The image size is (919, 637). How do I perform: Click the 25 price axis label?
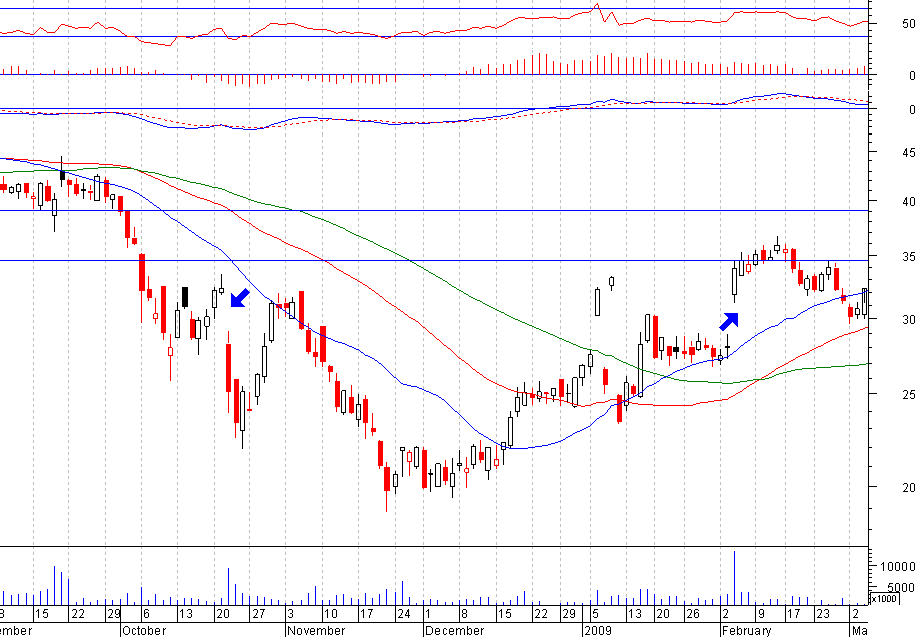pos(908,394)
